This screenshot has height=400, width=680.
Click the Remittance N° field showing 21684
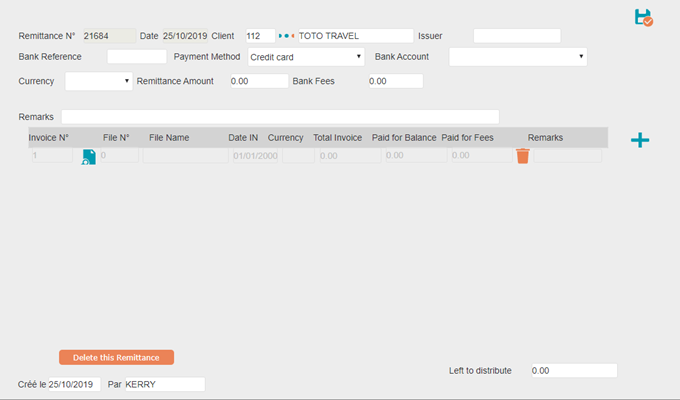coord(109,36)
